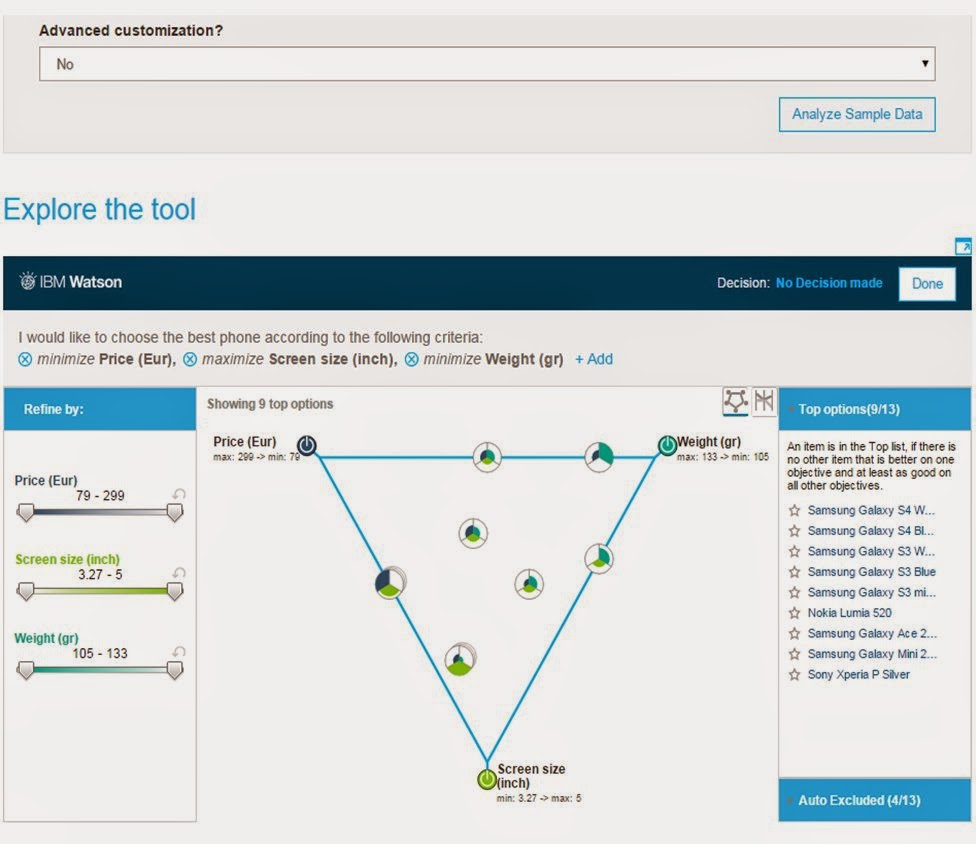
Task: Reset the Screen size (inch) range
Action: point(179,573)
